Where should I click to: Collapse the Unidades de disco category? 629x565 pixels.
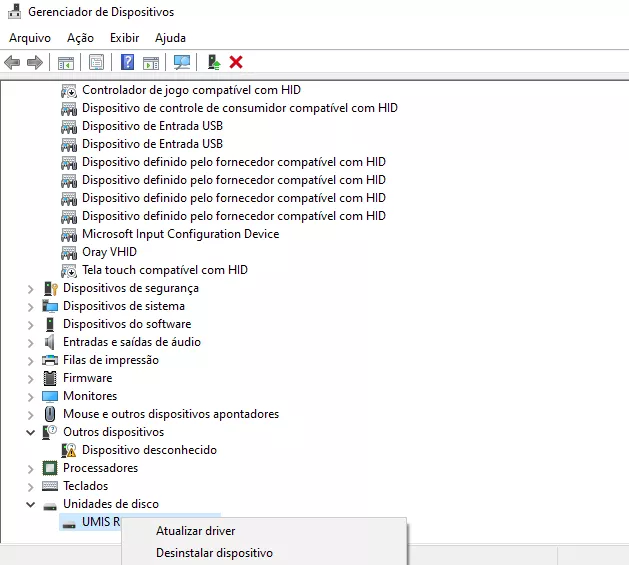30,504
